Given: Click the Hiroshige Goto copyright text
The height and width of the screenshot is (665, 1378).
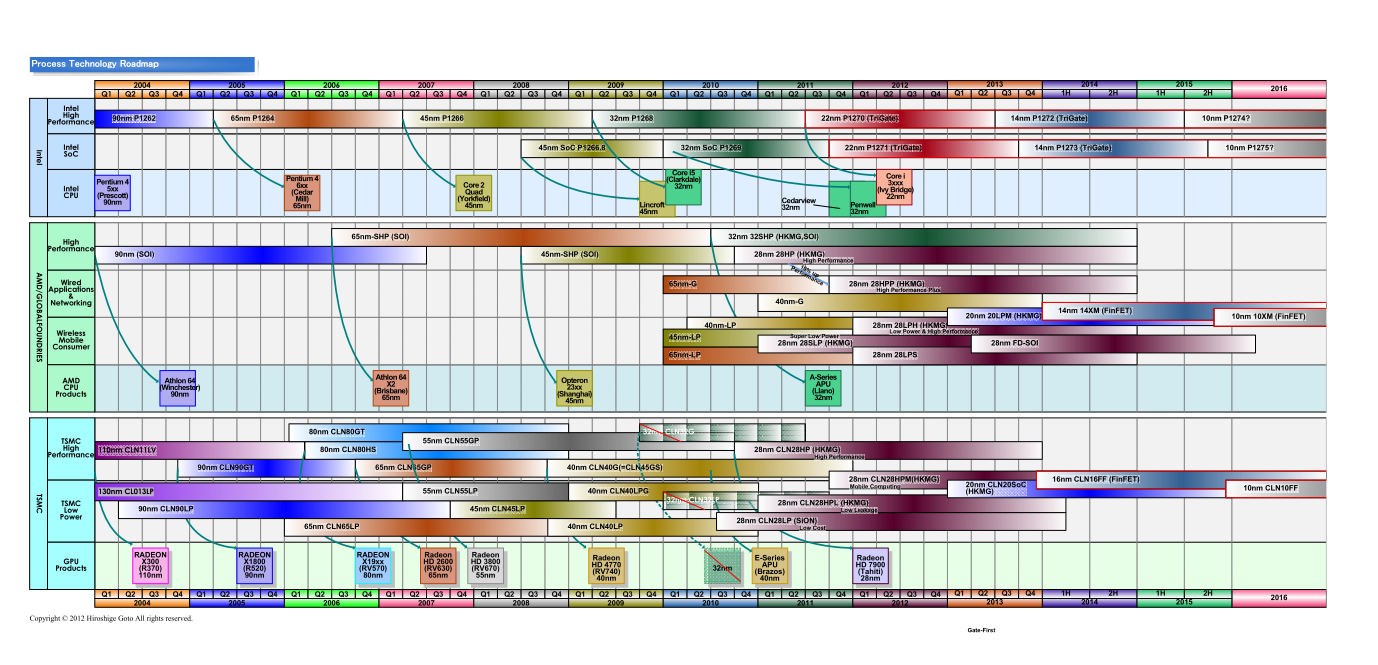Looking at the screenshot, I should tap(111, 619).
